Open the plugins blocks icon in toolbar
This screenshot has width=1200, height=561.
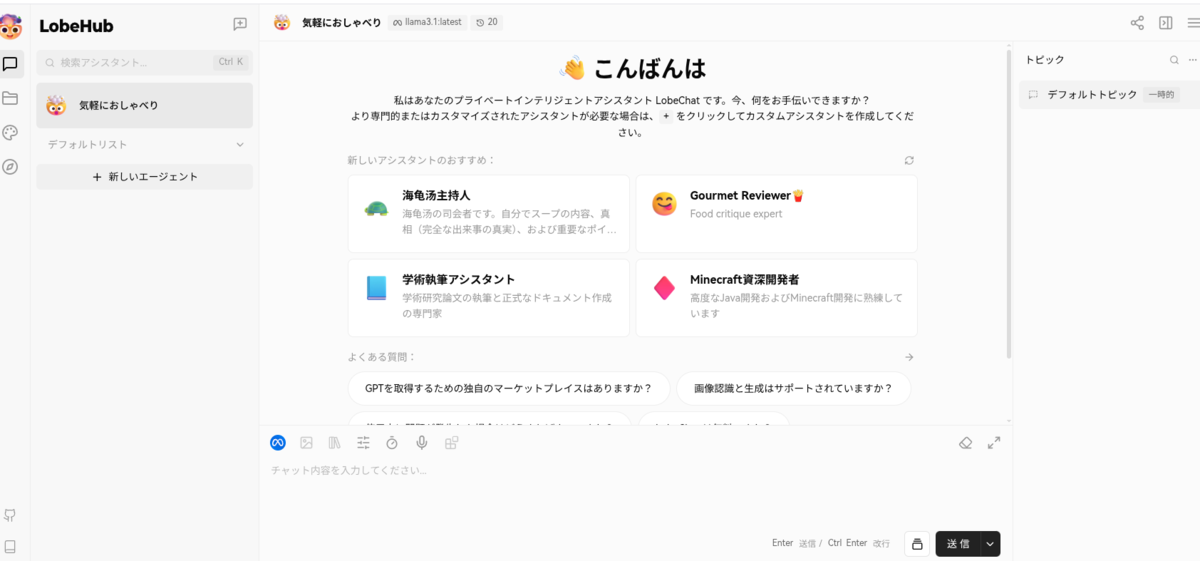[451, 442]
